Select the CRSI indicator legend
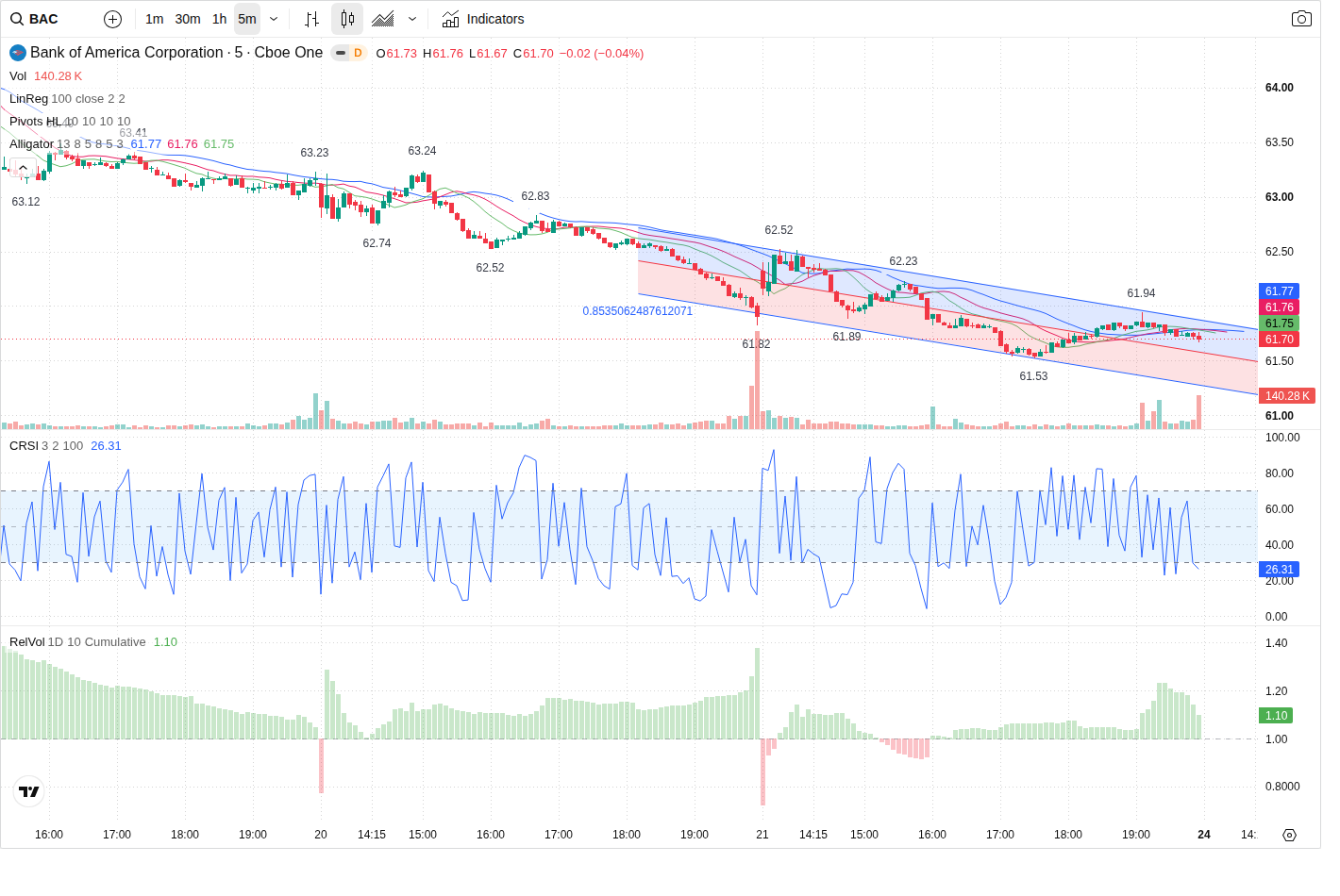 tap(24, 446)
